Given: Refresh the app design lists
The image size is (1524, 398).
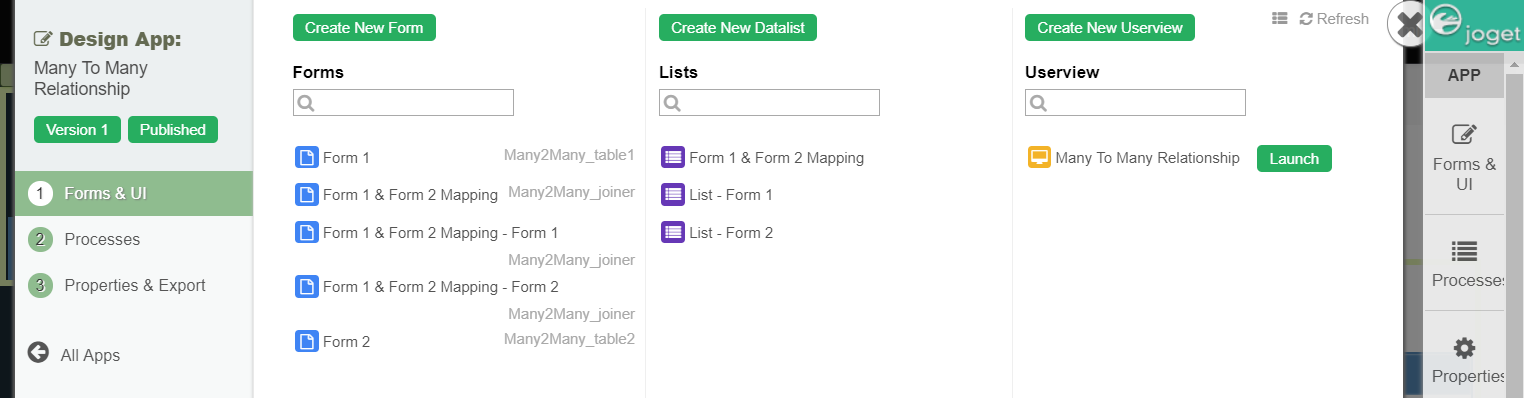Looking at the screenshot, I should coord(1334,19).
